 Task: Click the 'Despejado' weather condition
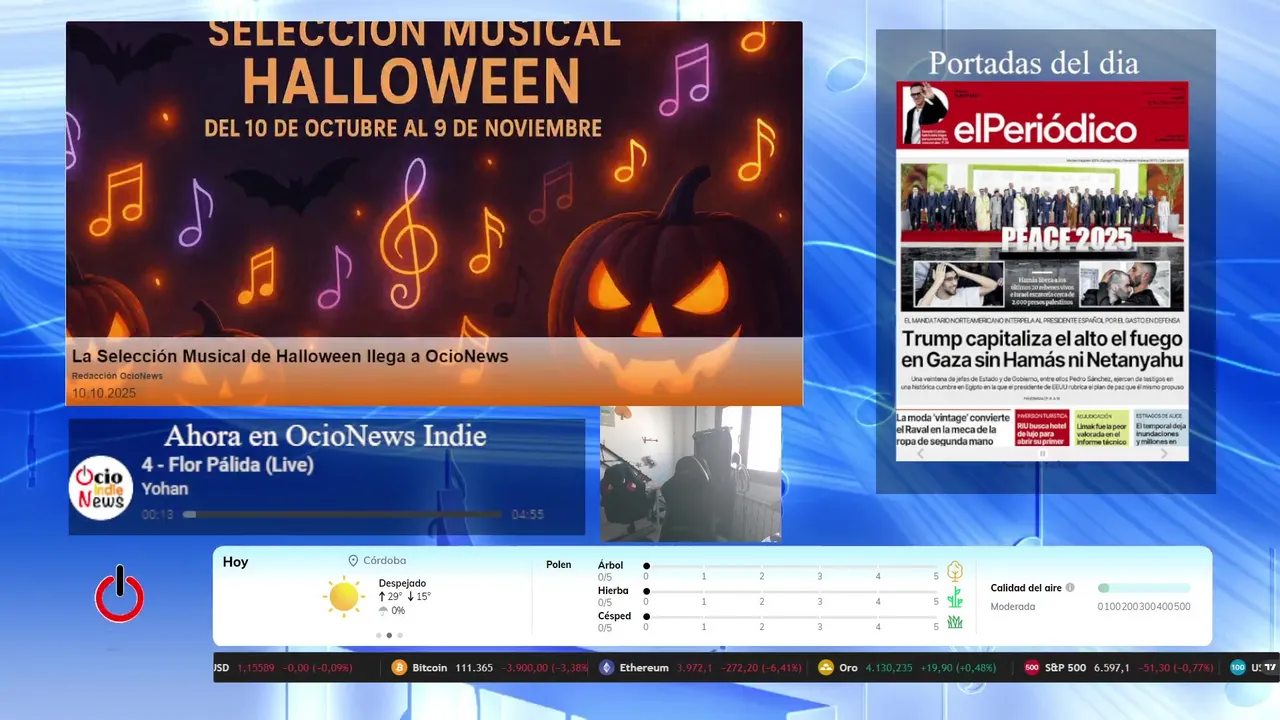(x=402, y=583)
